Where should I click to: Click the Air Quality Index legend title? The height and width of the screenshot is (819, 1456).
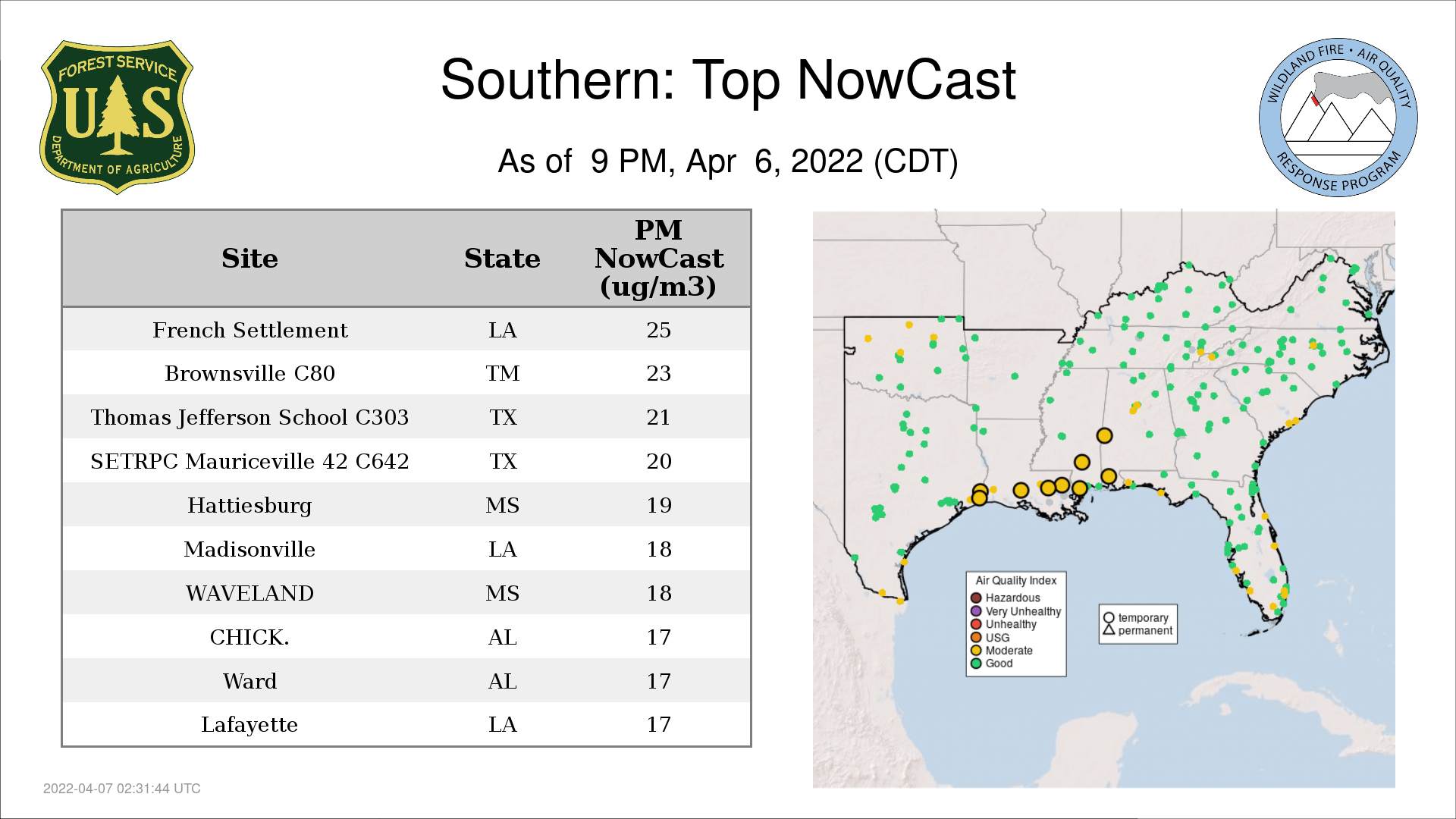click(1015, 580)
